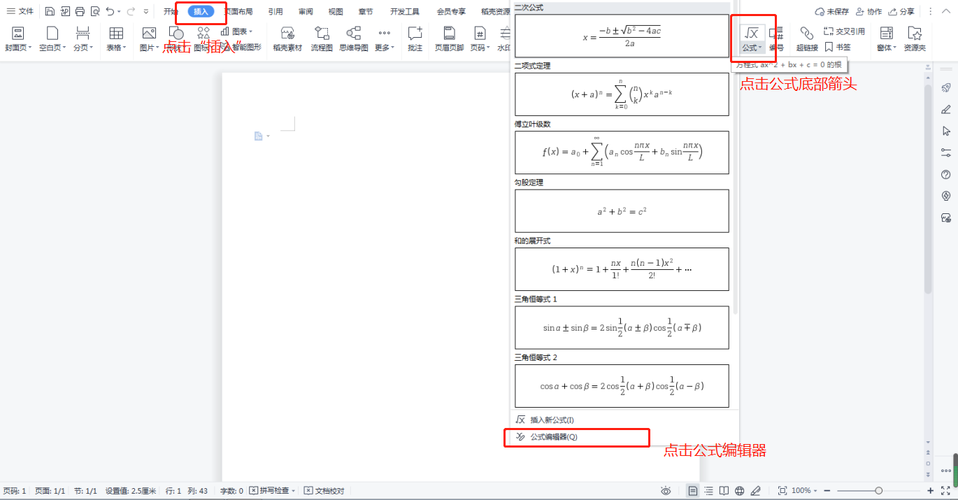The width and height of the screenshot is (958, 500).
Task: Insert a hyperlink (超链接)
Action: click(x=806, y=39)
